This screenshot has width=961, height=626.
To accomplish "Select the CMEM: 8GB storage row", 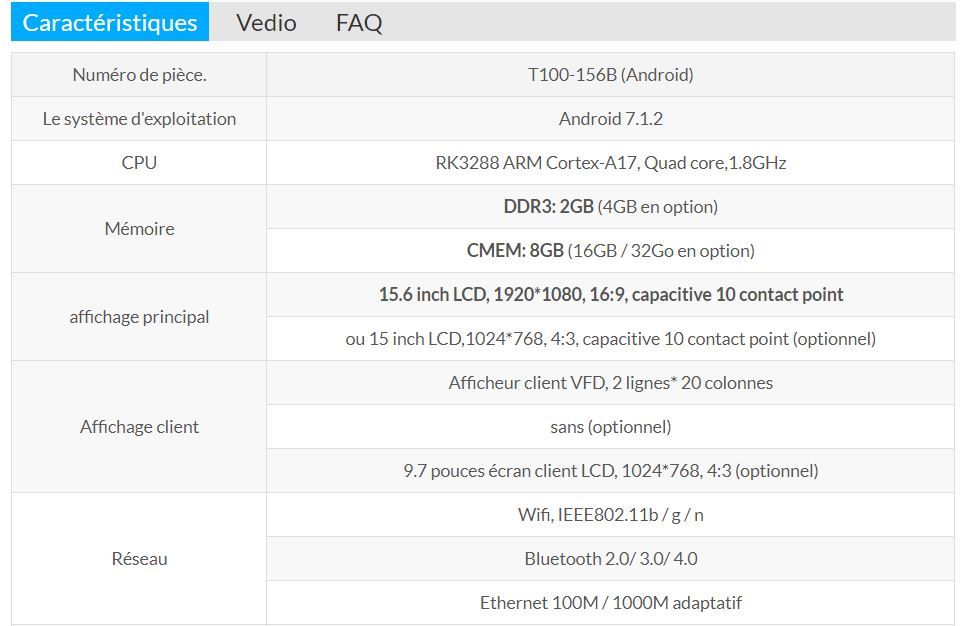I will pyautogui.click(x=610, y=251).
